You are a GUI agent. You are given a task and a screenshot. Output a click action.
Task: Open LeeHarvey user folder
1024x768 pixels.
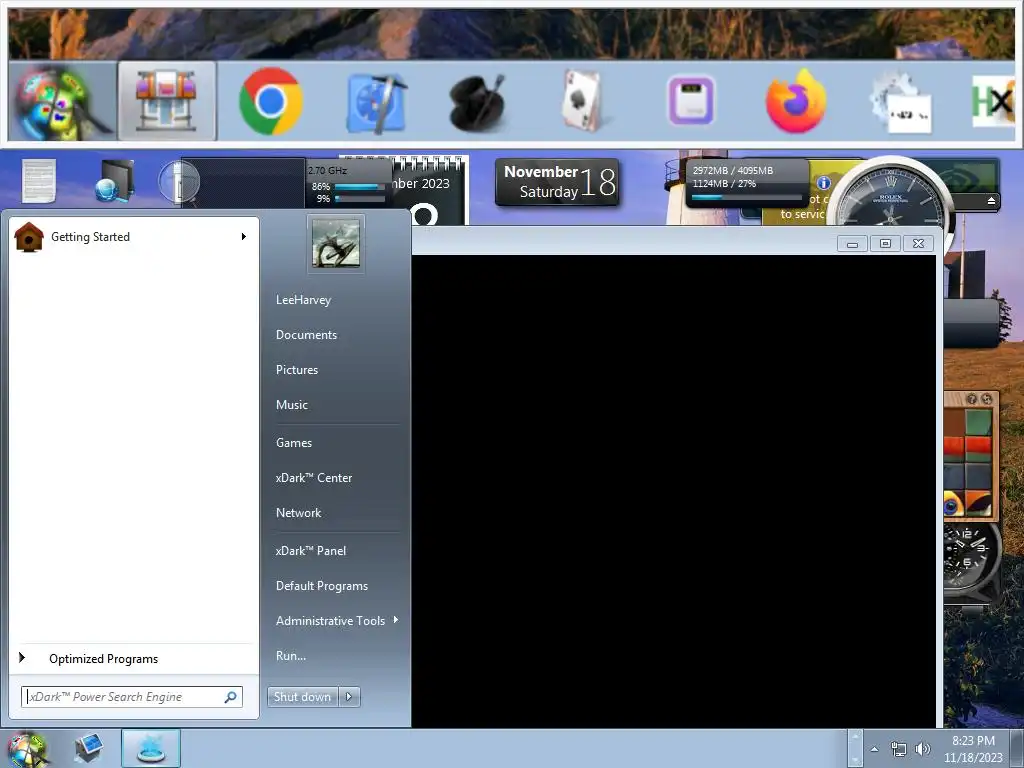[303, 300]
